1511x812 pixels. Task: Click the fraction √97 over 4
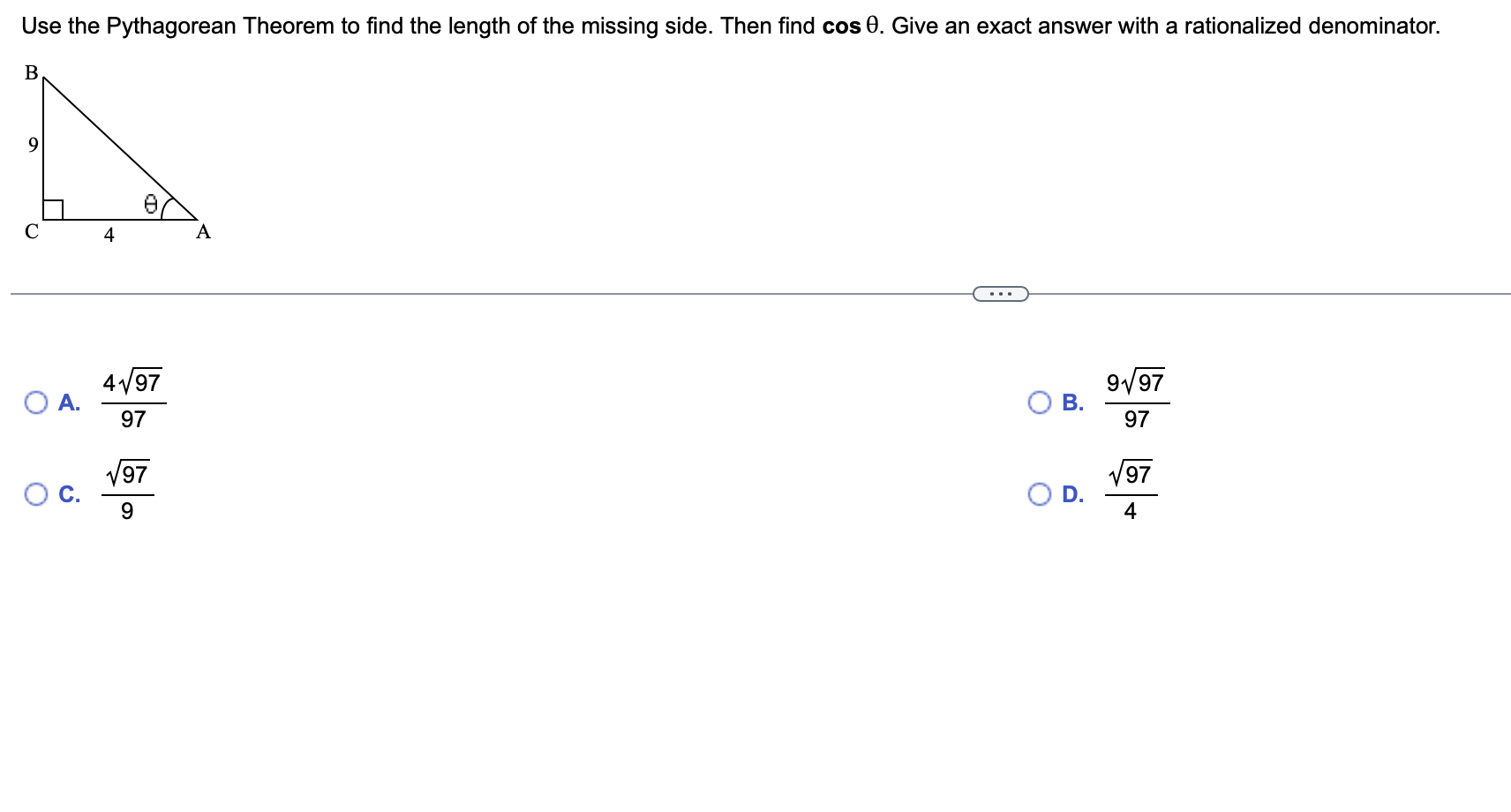click(x=1131, y=492)
